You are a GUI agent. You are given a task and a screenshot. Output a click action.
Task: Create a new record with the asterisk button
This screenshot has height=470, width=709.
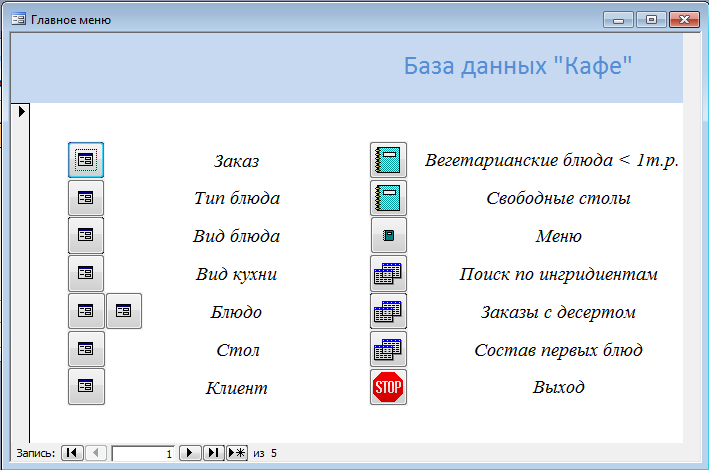pyautogui.click(x=237, y=453)
